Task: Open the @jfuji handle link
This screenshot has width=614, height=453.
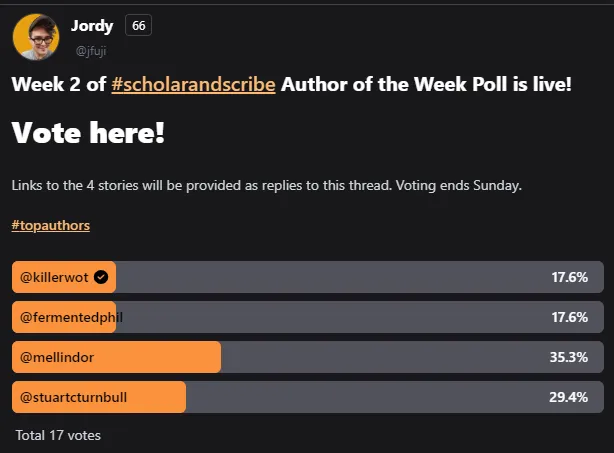Action: coord(91,51)
